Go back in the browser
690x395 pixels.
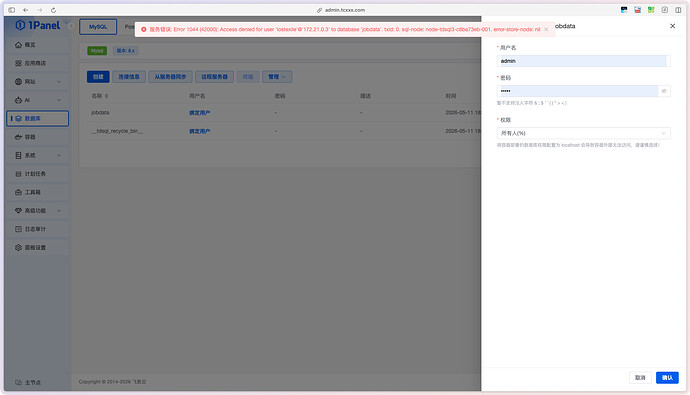pyautogui.click(x=26, y=10)
